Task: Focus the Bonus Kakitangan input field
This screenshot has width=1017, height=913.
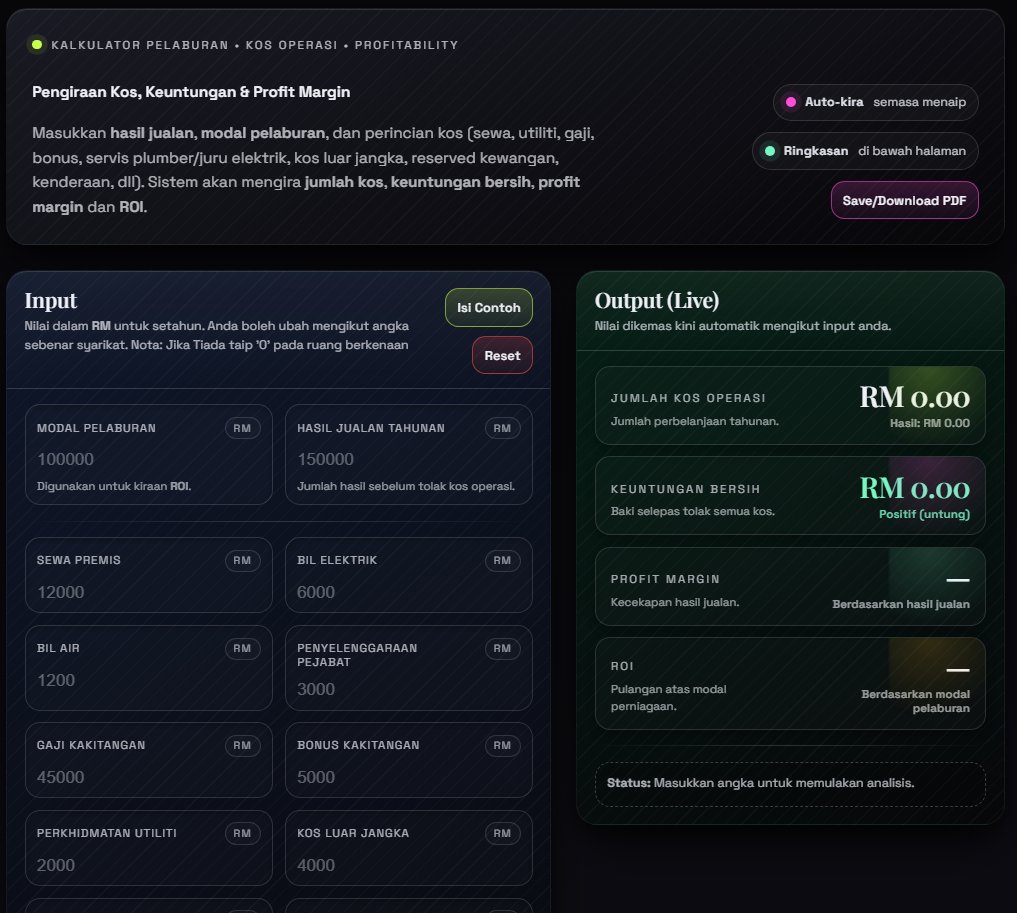Action: tap(409, 777)
